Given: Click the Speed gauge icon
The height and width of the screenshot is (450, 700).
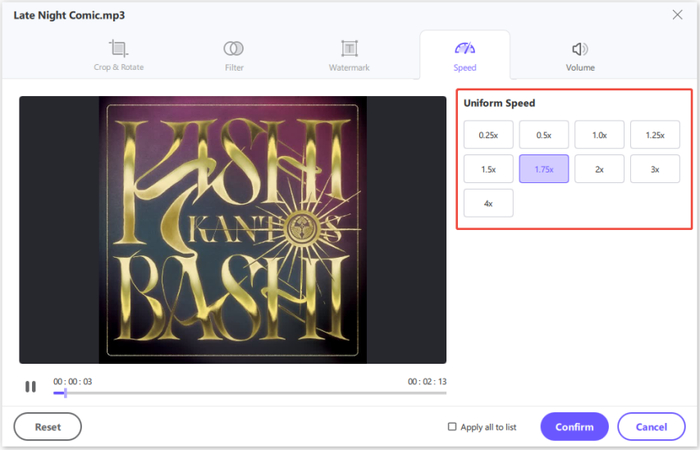Looking at the screenshot, I should pos(465,48).
